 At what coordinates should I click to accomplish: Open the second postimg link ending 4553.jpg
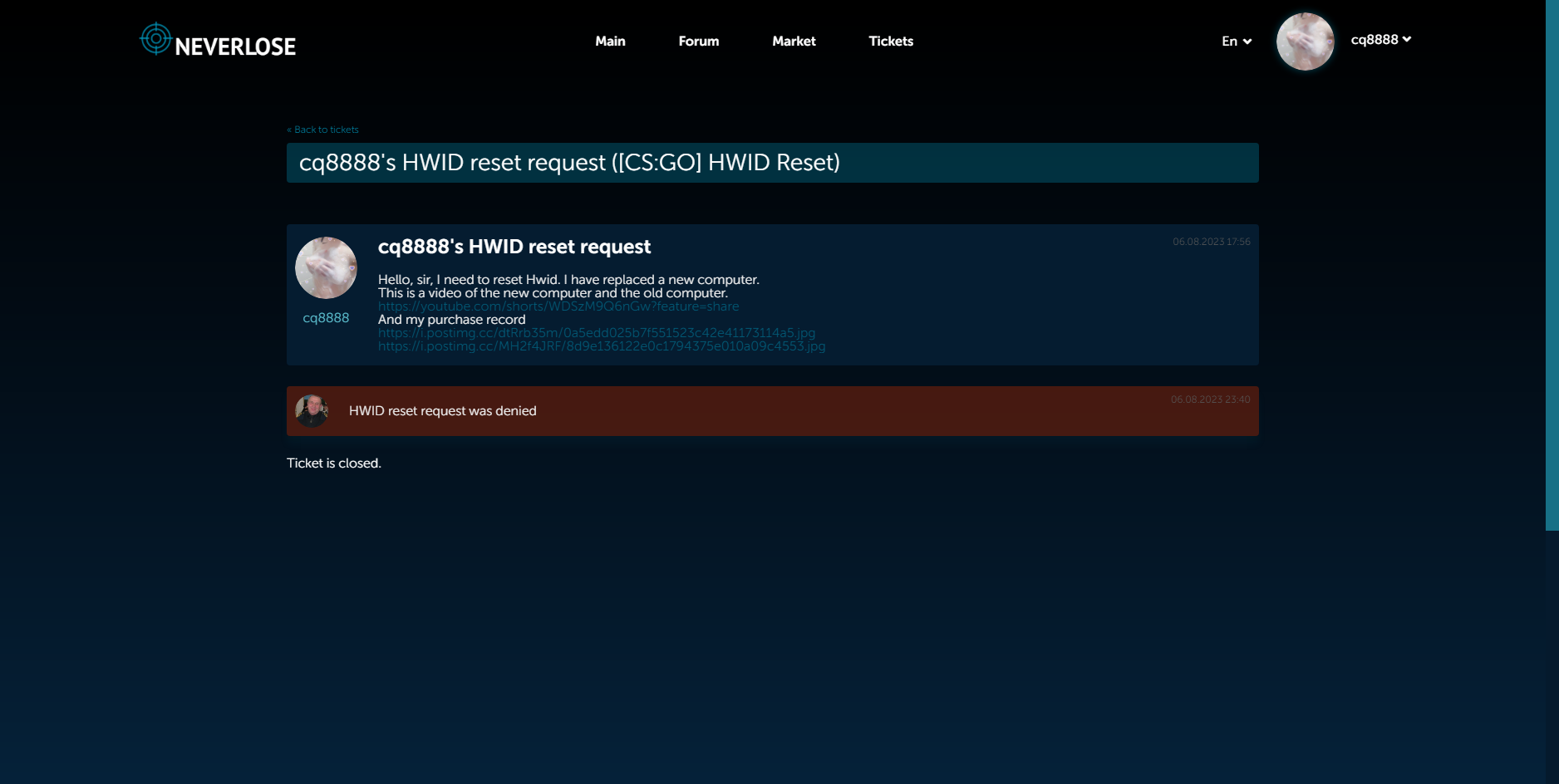pyautogui.click(x=602, y=346)
